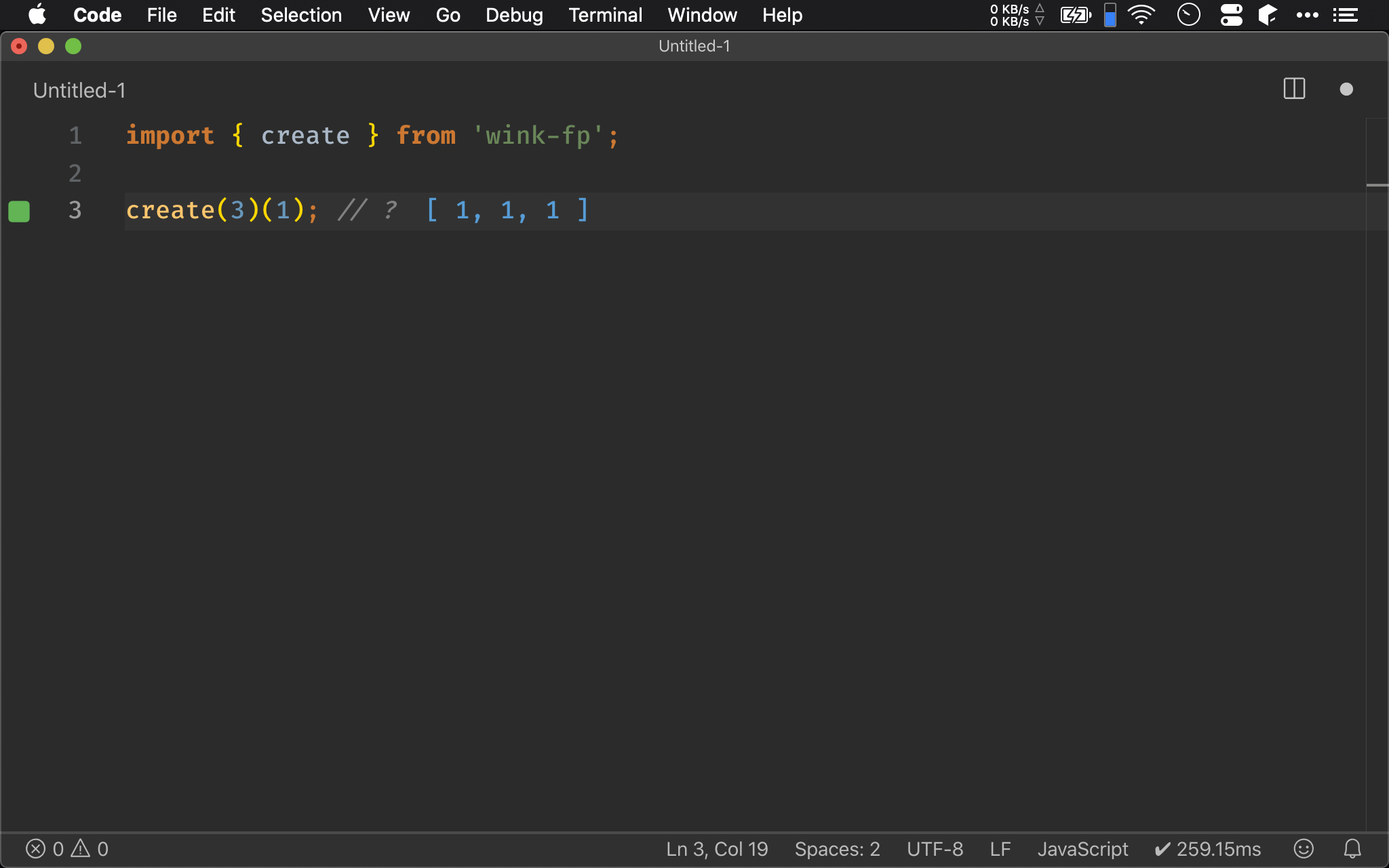Click the error indicator icon in status bar
This screenshot has height=868, width=1389.
[x=35, y=849]
